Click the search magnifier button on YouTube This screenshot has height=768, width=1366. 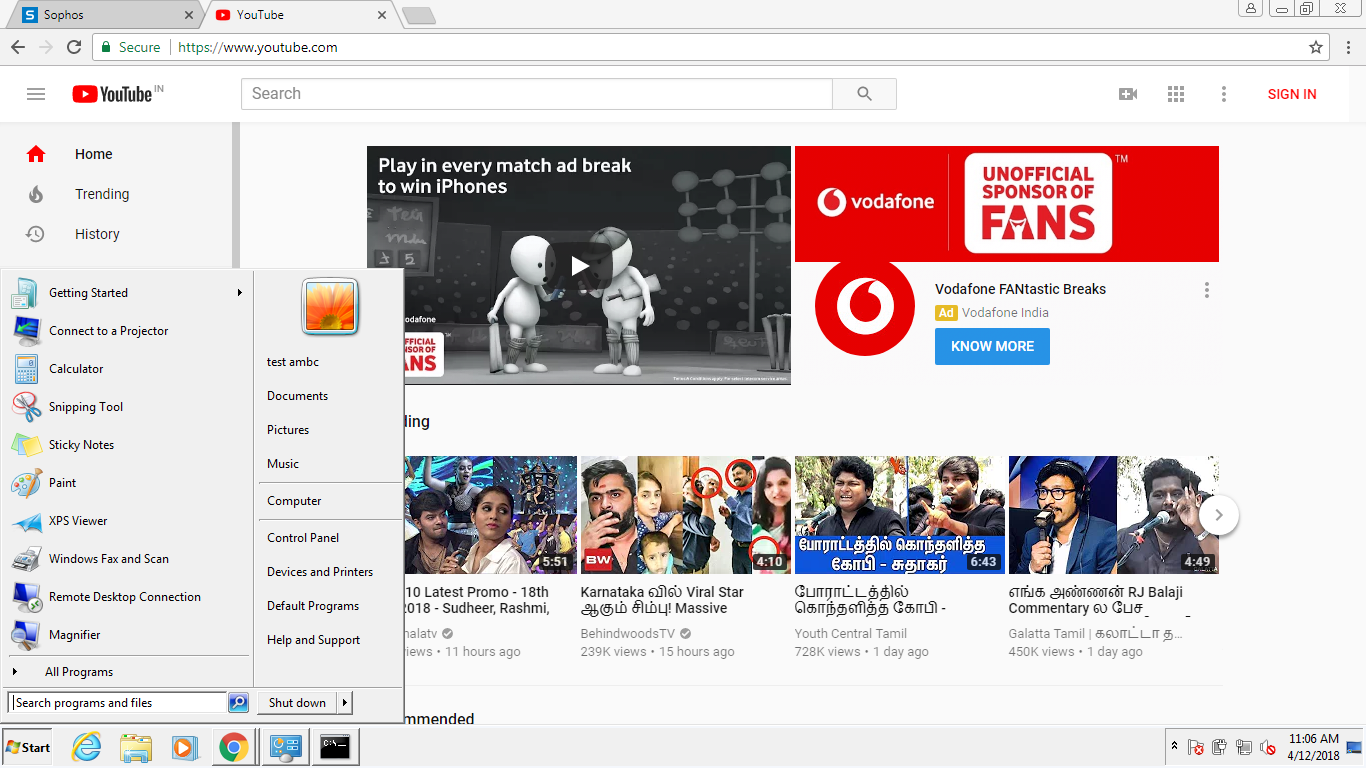coord(865,94)
